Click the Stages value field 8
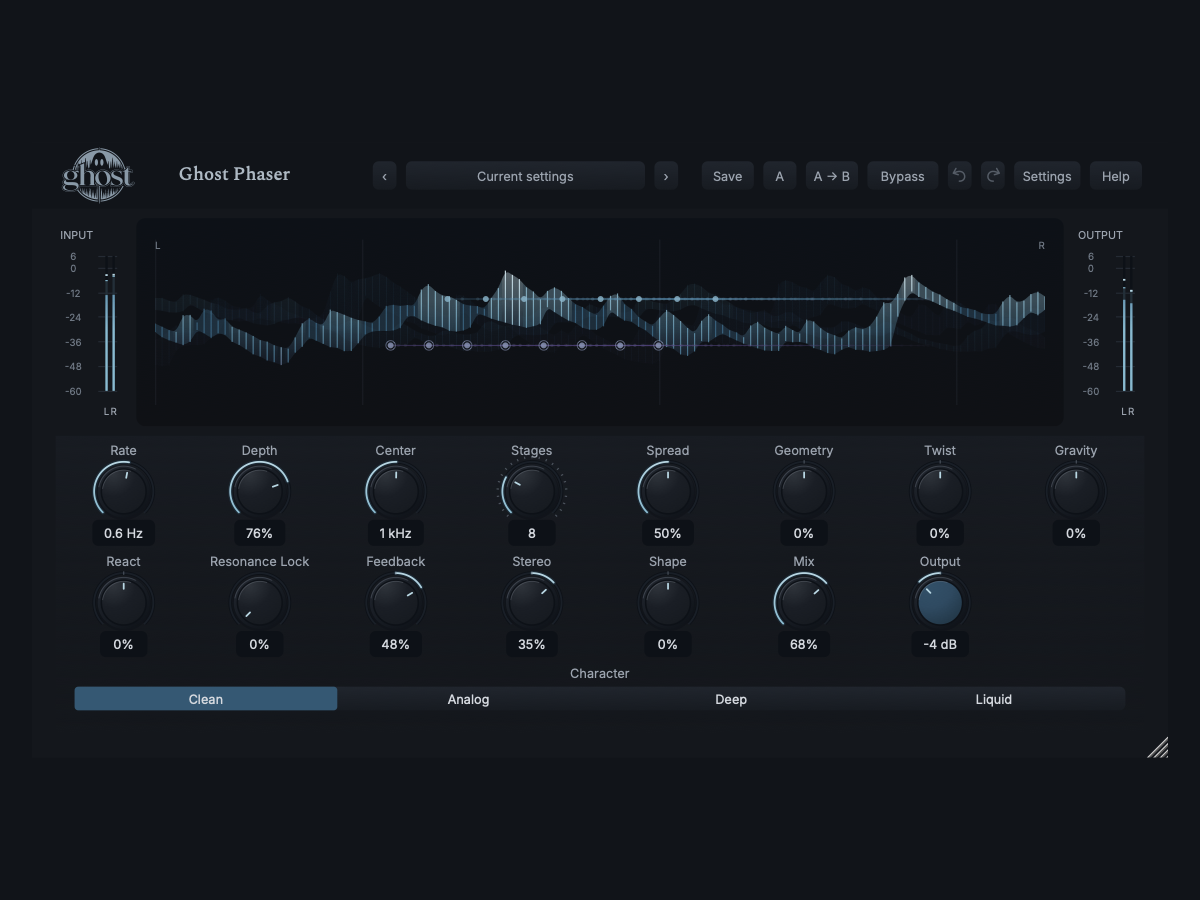Viewport: 1200px width, 900px height. click(531, 533)
